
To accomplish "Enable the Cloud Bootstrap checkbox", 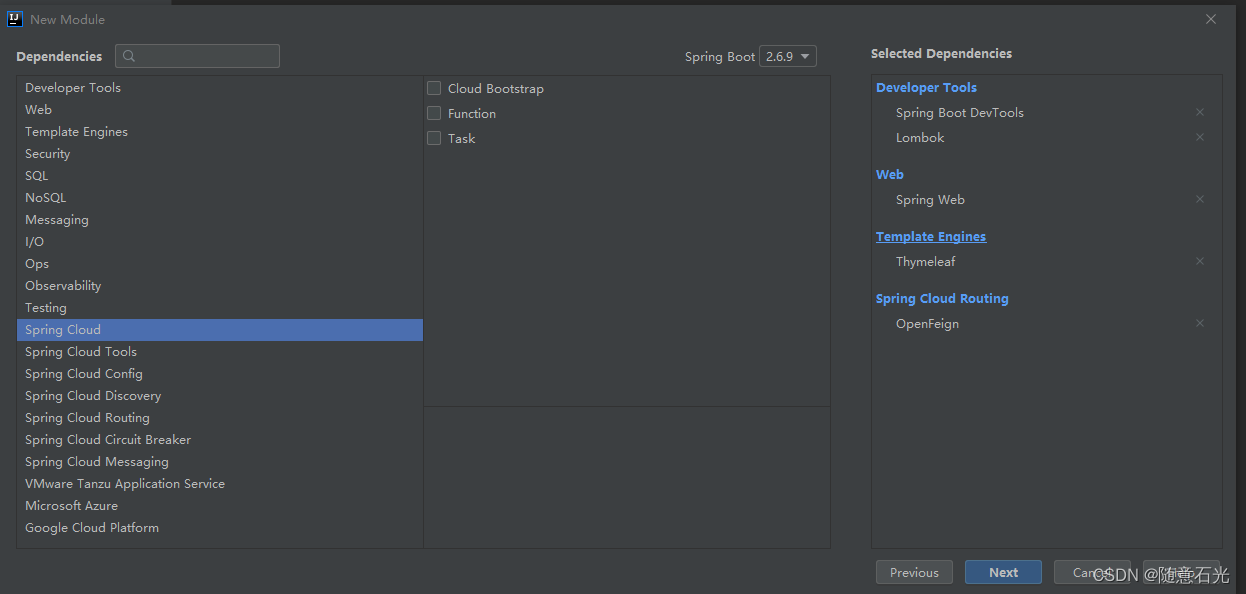I will coord(434,88).
